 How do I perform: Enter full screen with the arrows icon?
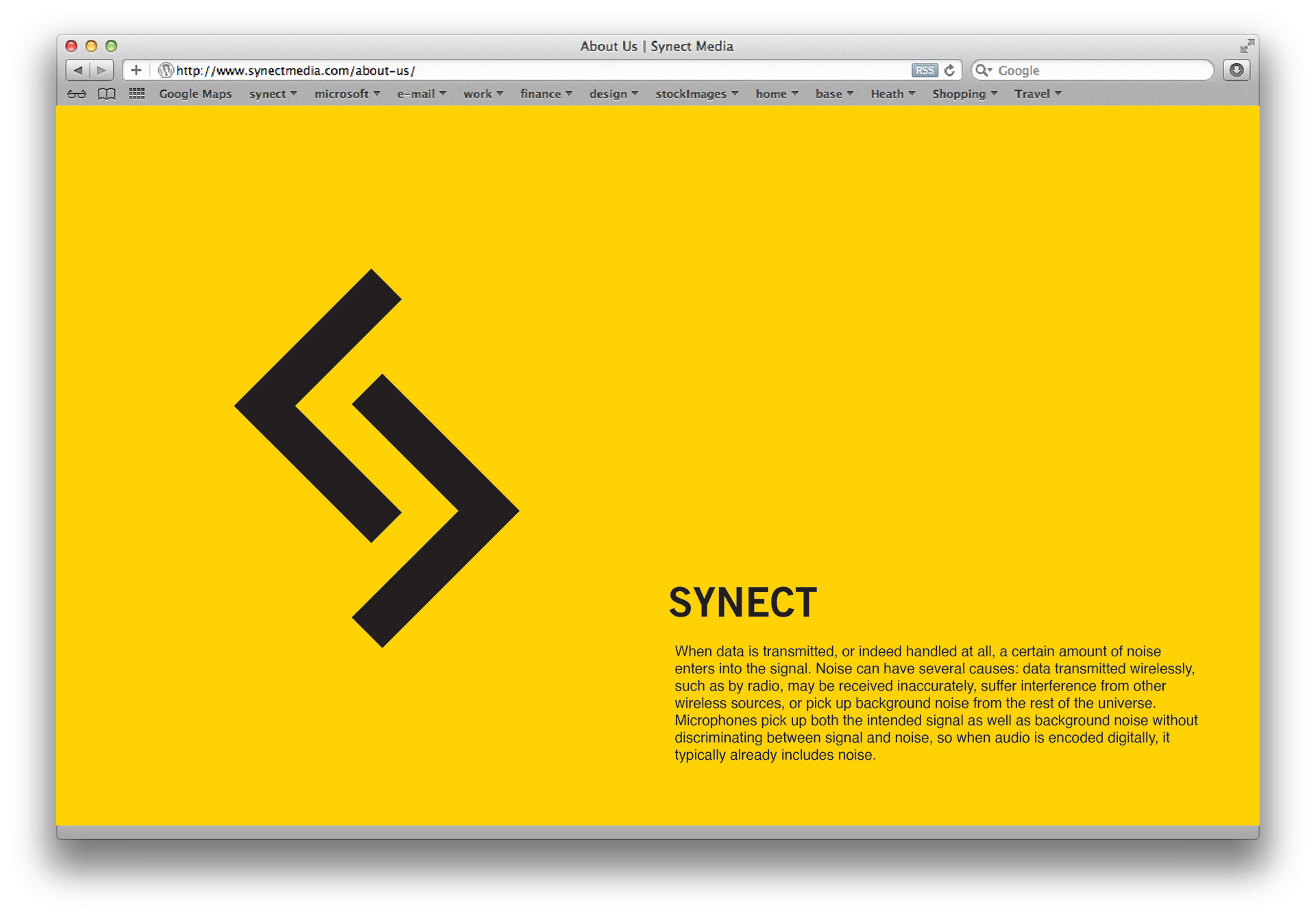1247,46
